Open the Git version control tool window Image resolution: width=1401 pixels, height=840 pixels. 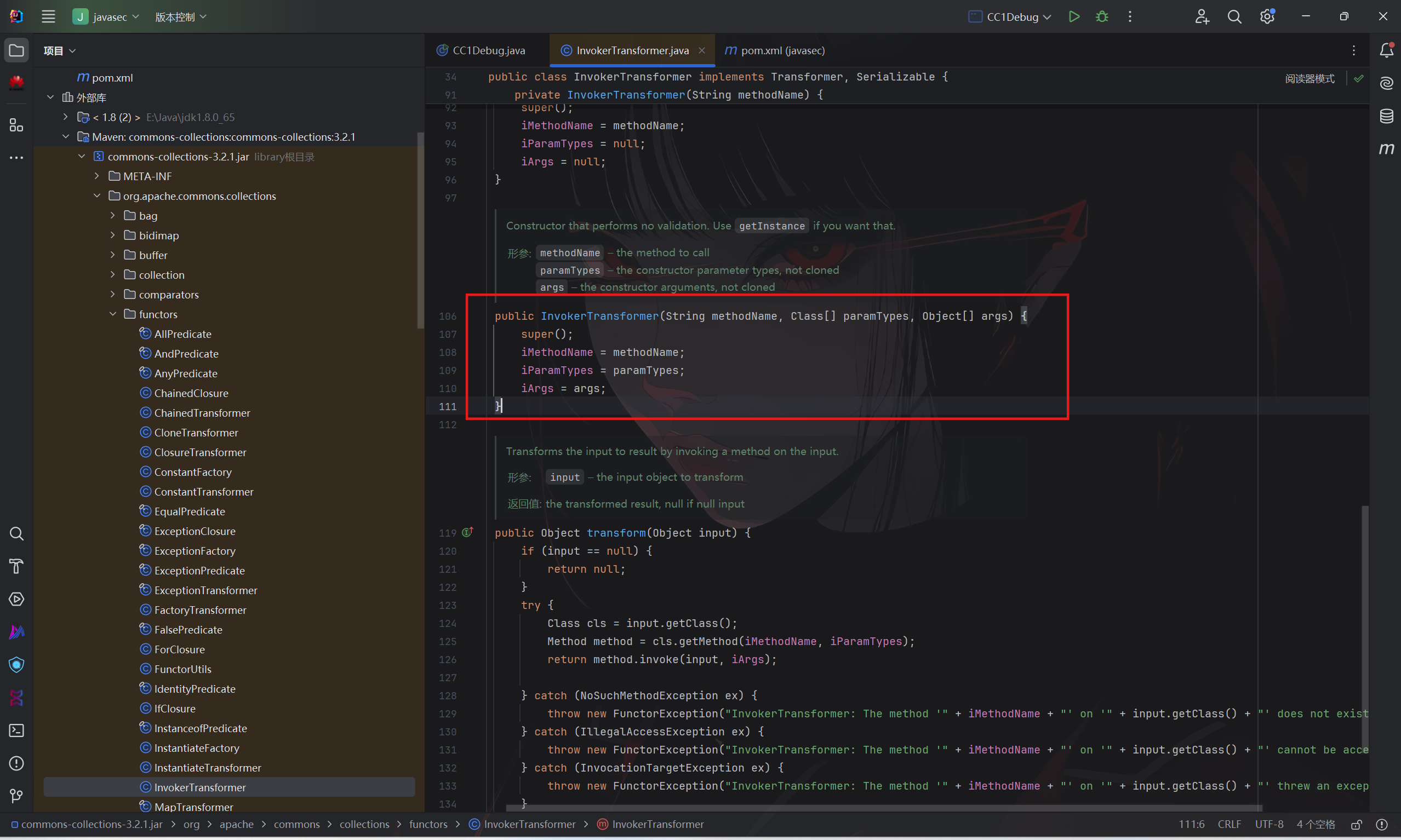point(16,796)
